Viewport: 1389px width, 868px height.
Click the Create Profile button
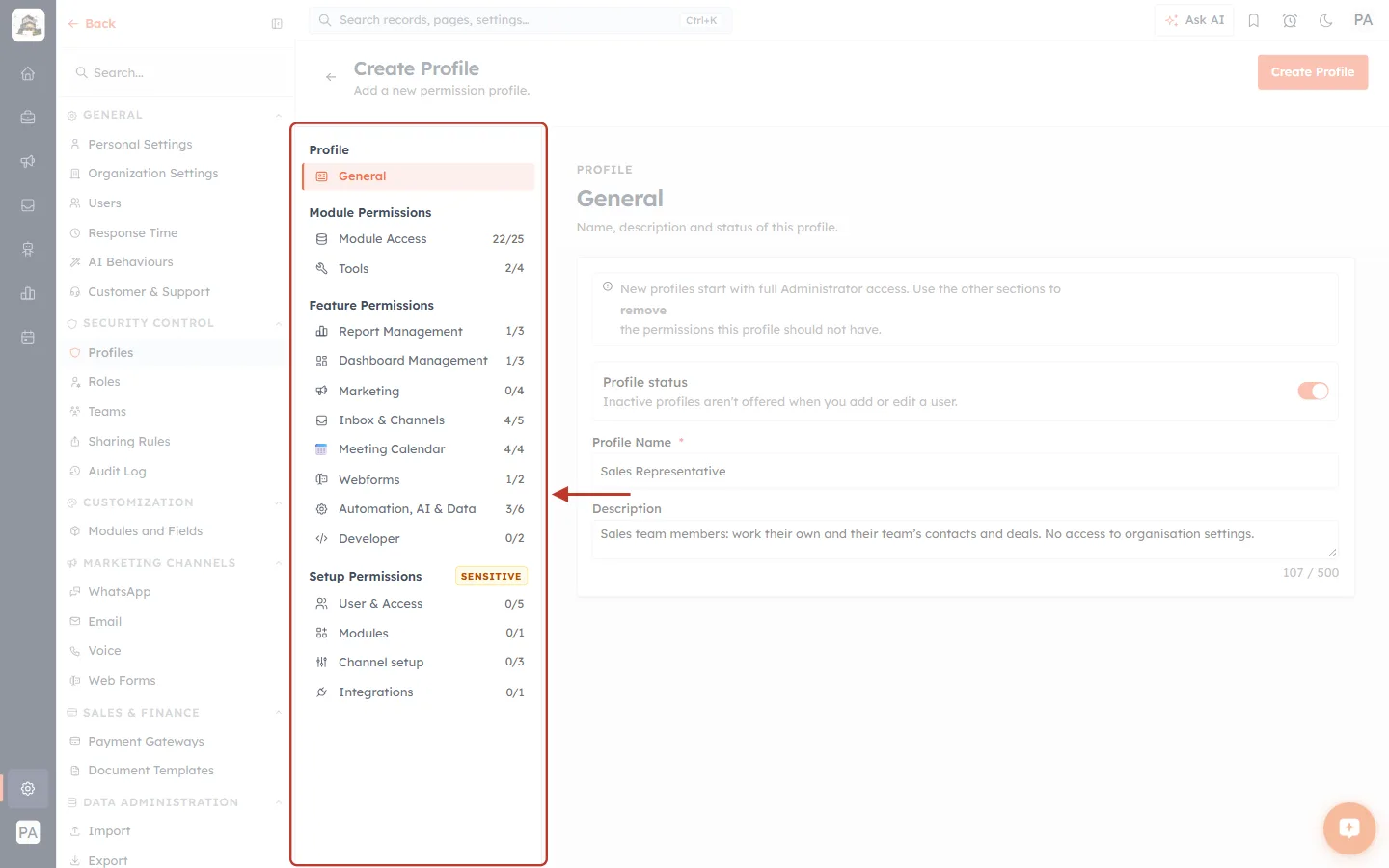pyautogui.click(x=1313, y=72)
